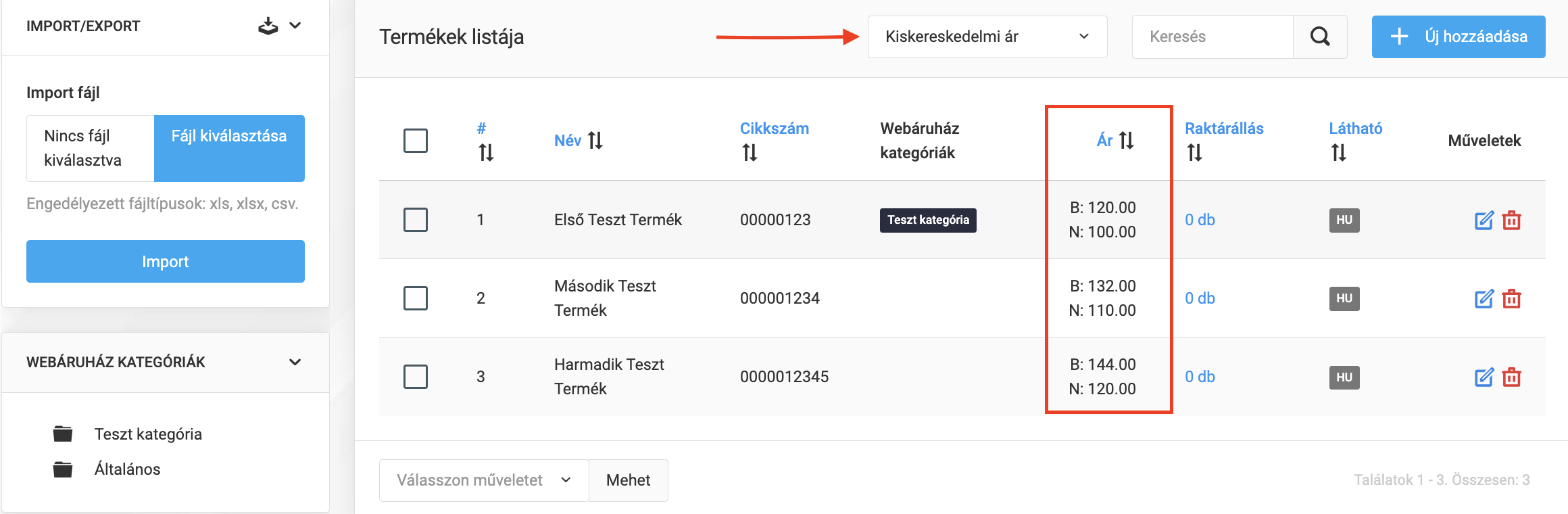
Task: Toggle HU visibility badge for Második Teszt Termék
Action: 1344,298
